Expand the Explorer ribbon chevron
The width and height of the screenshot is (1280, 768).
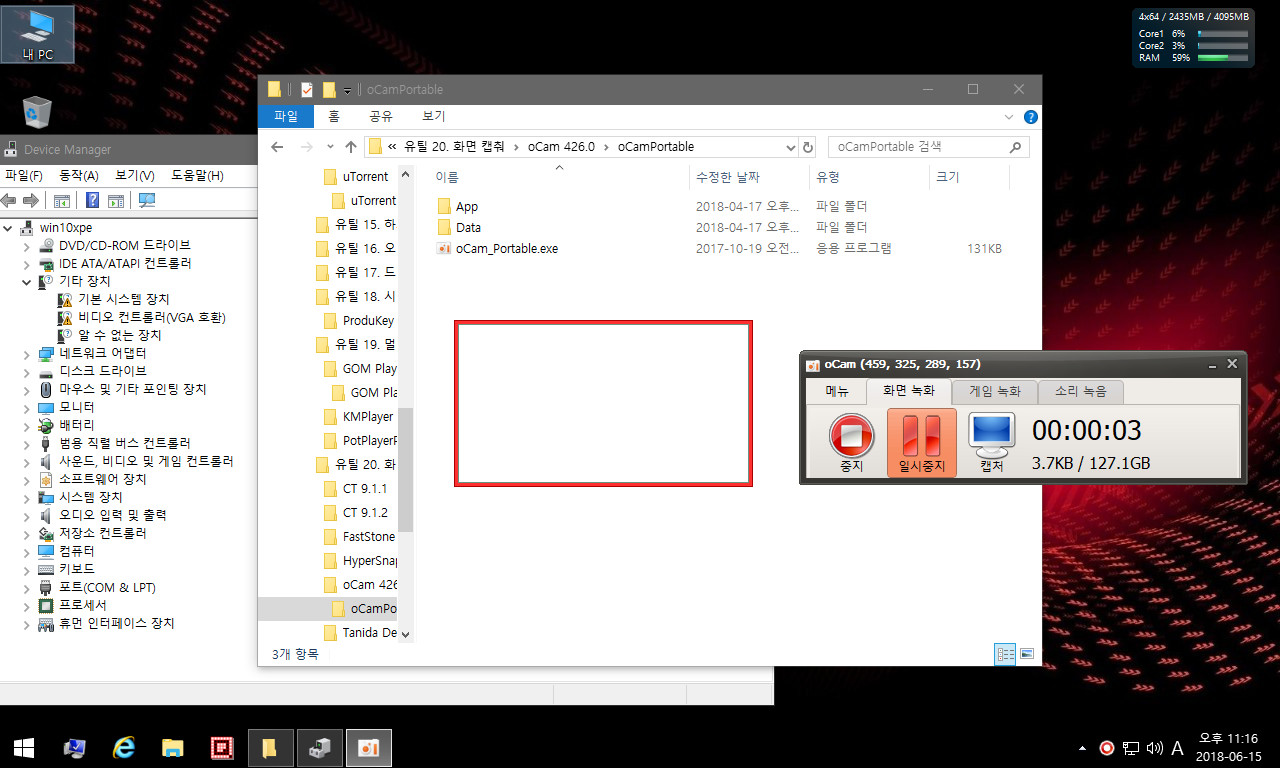pos(1008,117)
